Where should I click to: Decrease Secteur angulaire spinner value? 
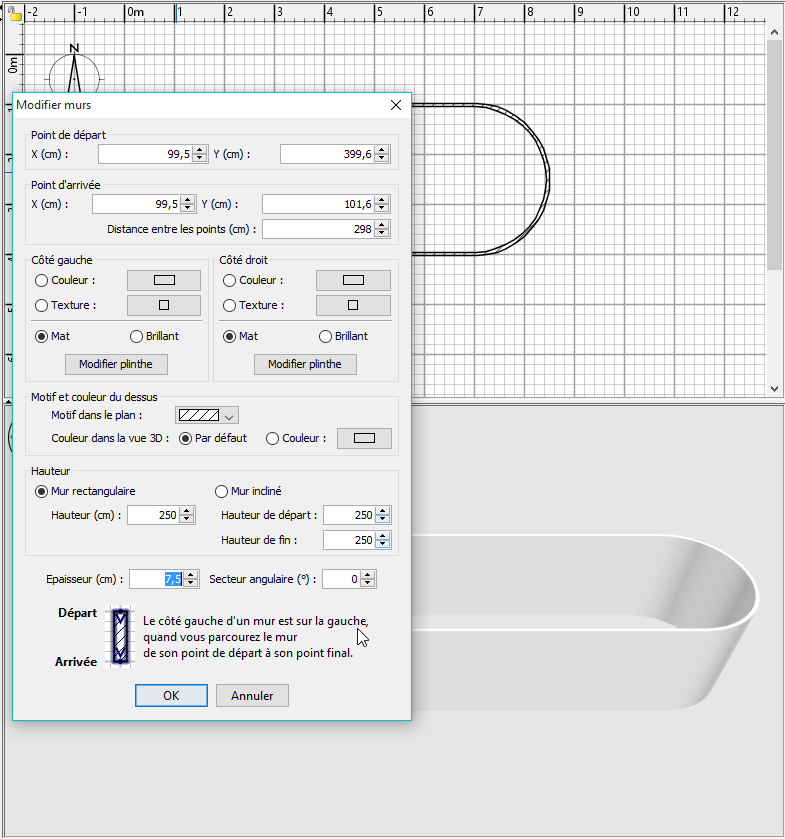point(368,583)
